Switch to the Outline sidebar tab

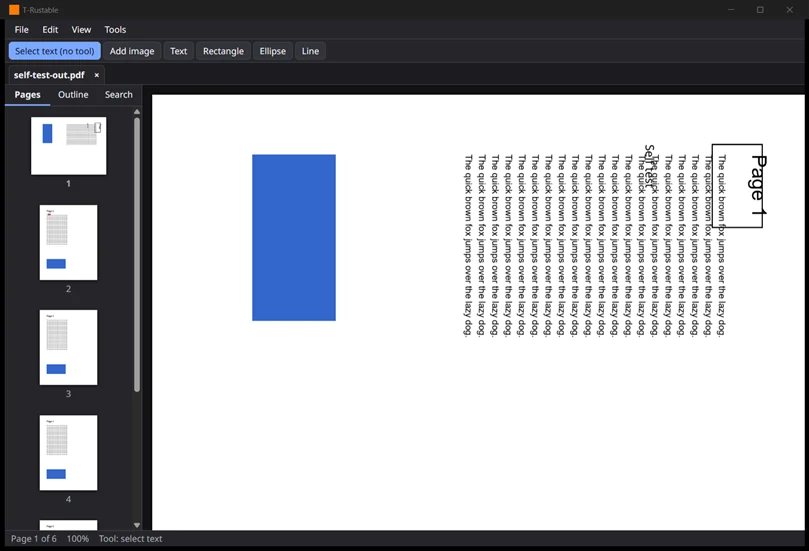click(x=73, y=95)
